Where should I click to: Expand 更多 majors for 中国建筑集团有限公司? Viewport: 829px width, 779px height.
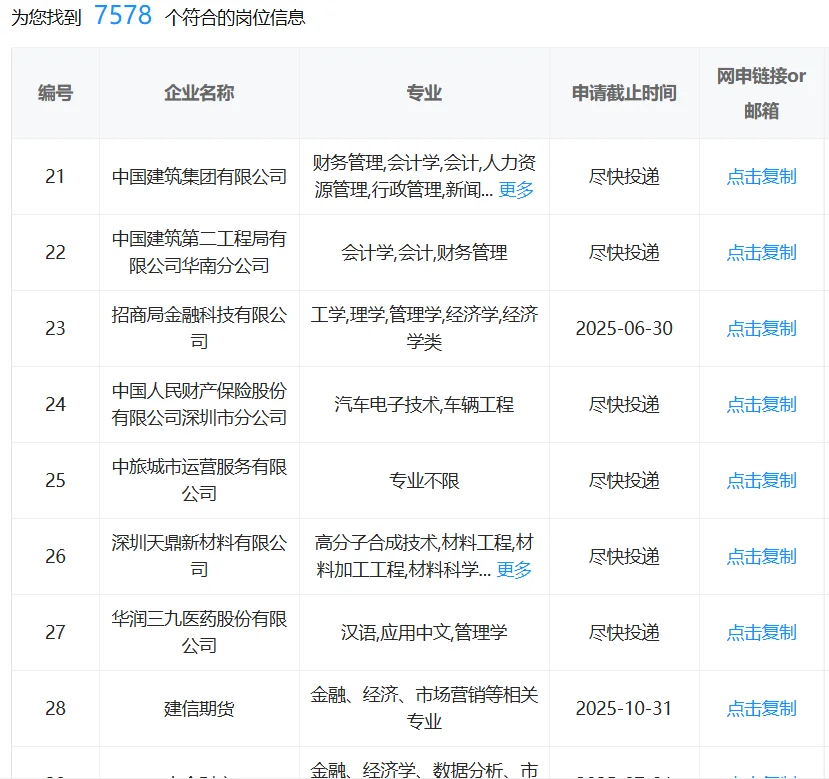pyautogui.click(x=515, y=190)
